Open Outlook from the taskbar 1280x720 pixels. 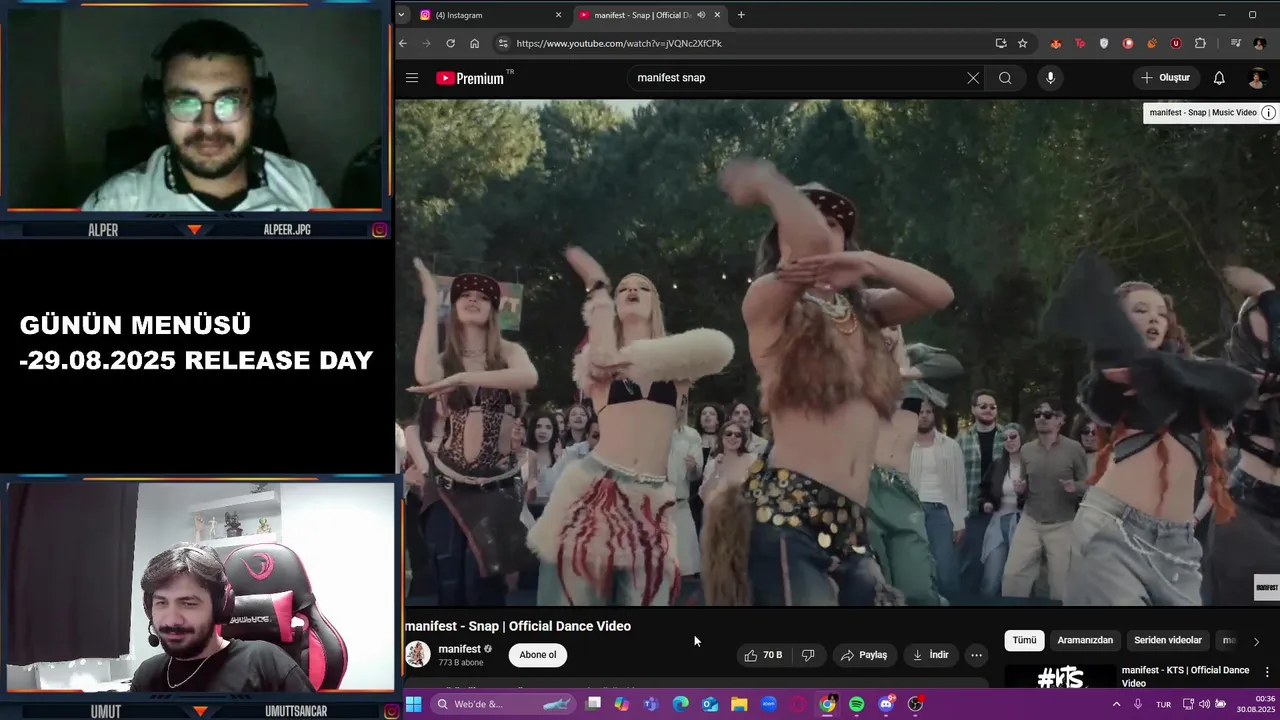click(710, 704)
